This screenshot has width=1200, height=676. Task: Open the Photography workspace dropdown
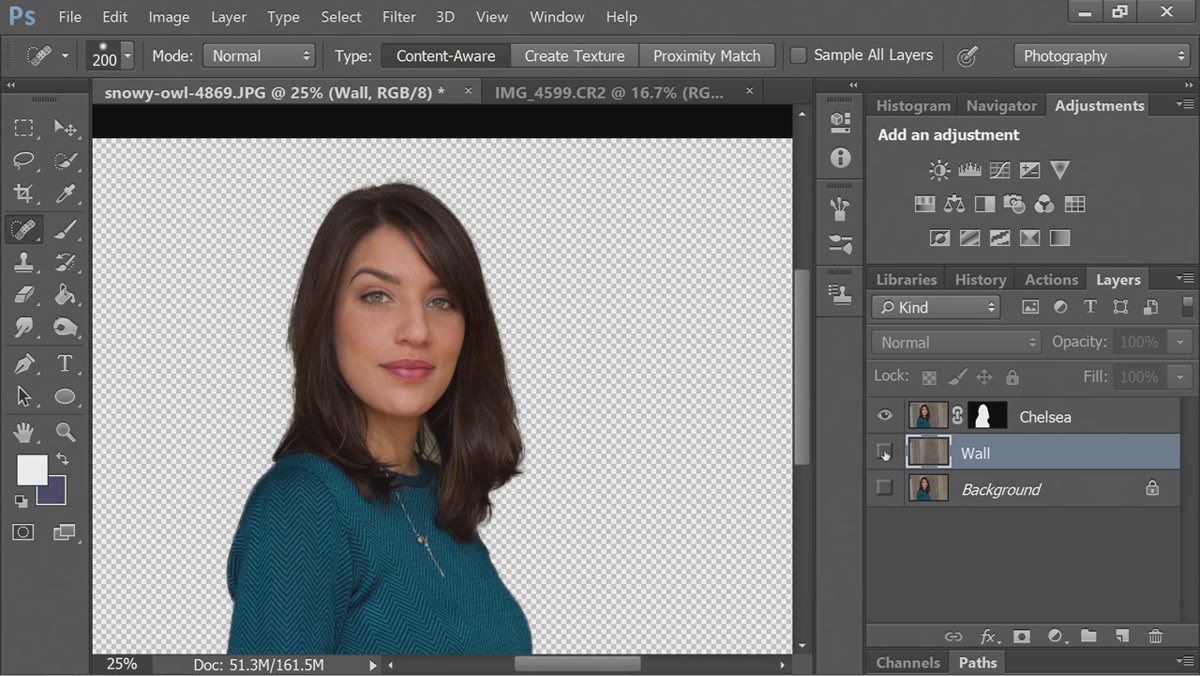tap(1101, 56)
